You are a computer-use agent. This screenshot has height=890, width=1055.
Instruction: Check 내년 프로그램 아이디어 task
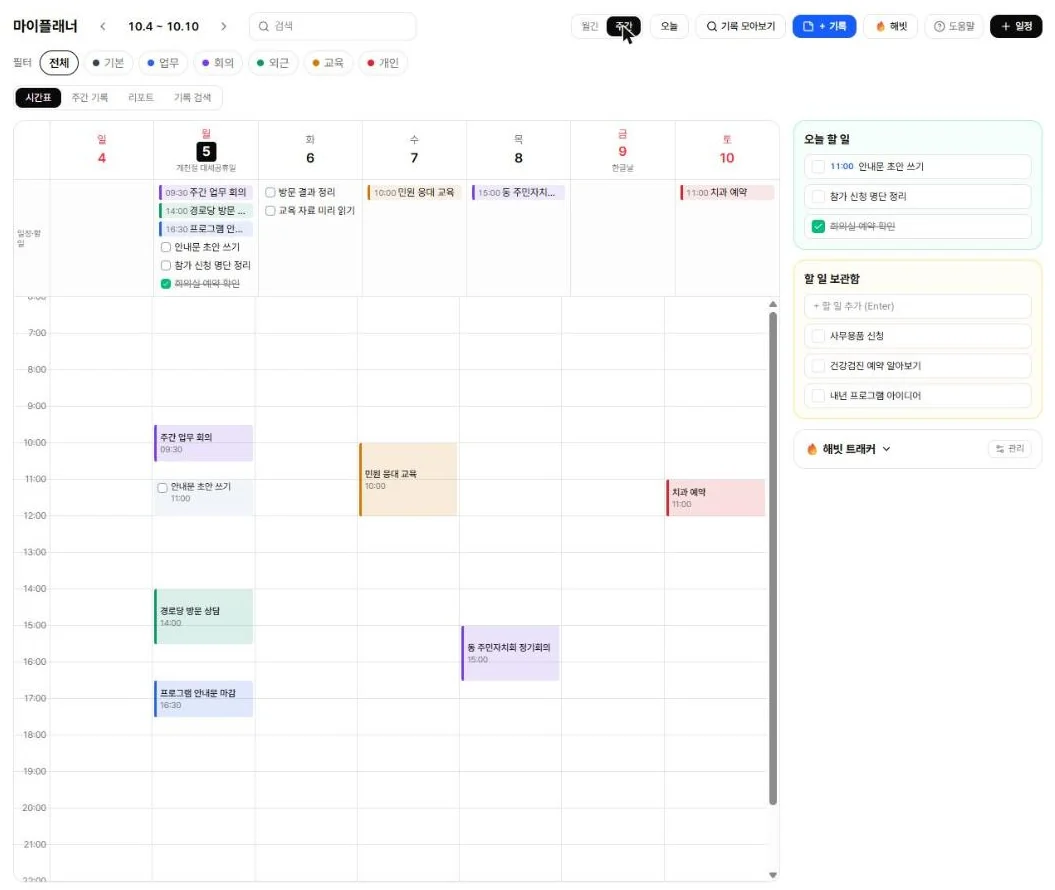(x=818, y=396)
